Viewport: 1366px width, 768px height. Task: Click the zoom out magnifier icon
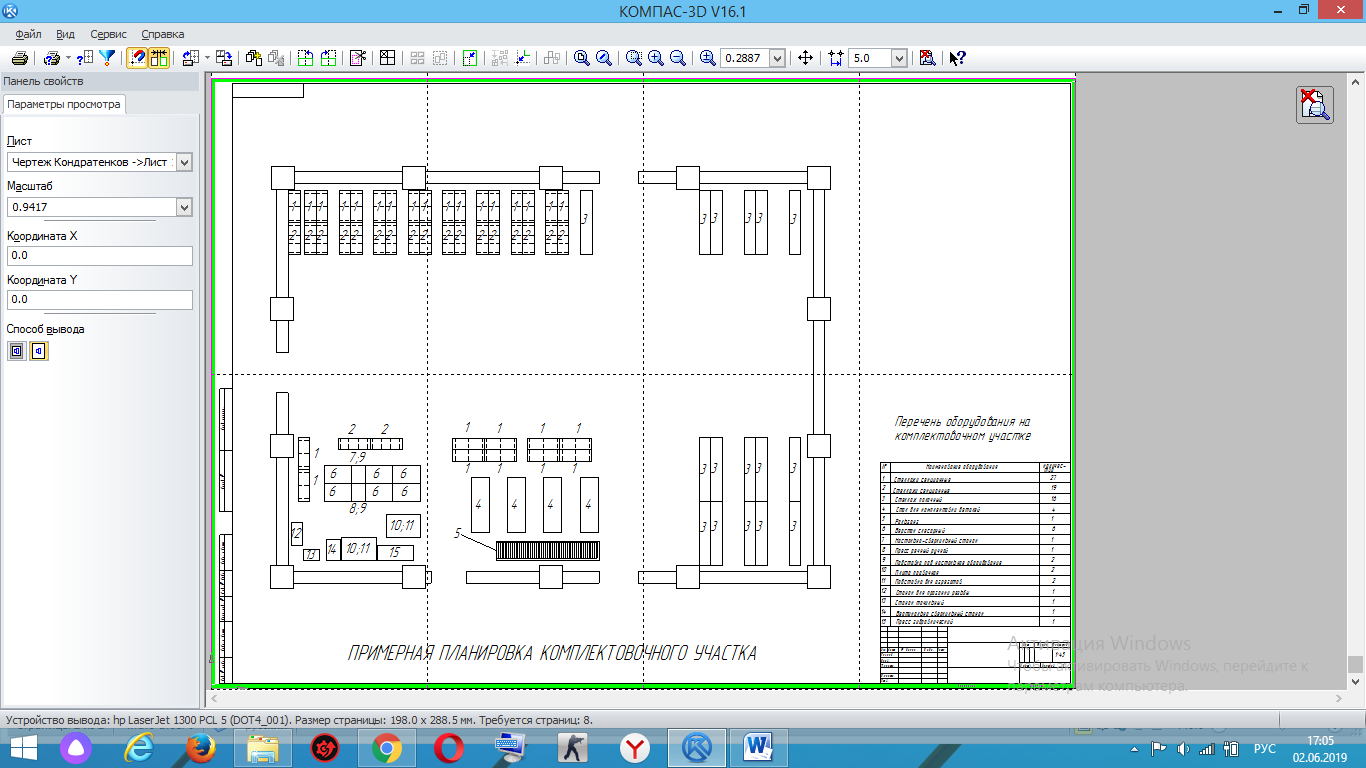tap(678, 58)
